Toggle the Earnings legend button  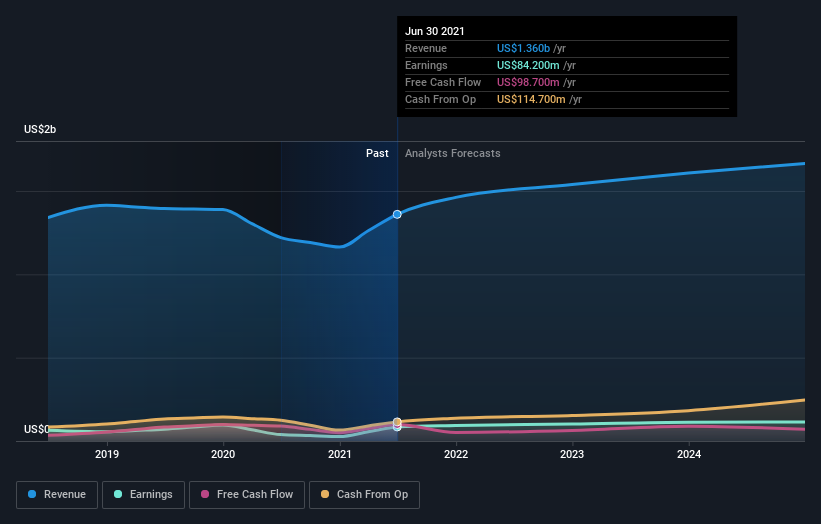[143, 495]
